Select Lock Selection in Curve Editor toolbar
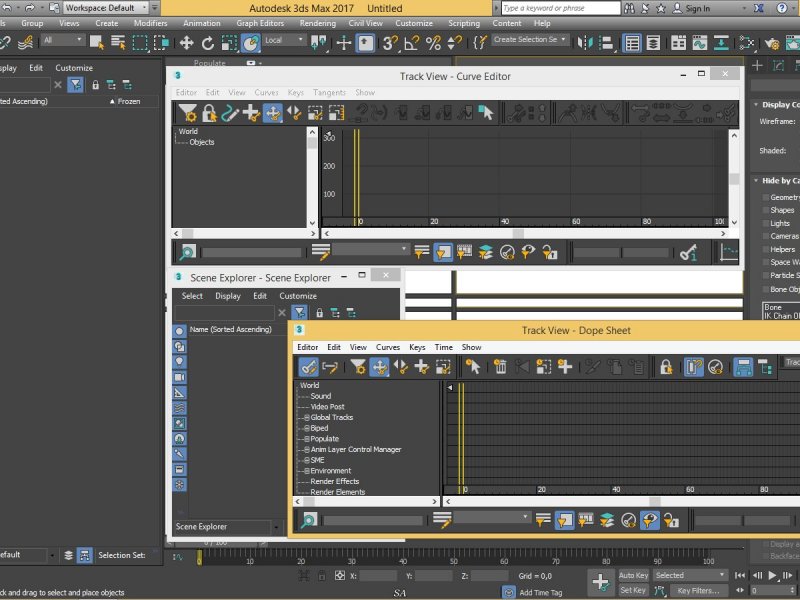The image size is (800, 600). point(209,113)
